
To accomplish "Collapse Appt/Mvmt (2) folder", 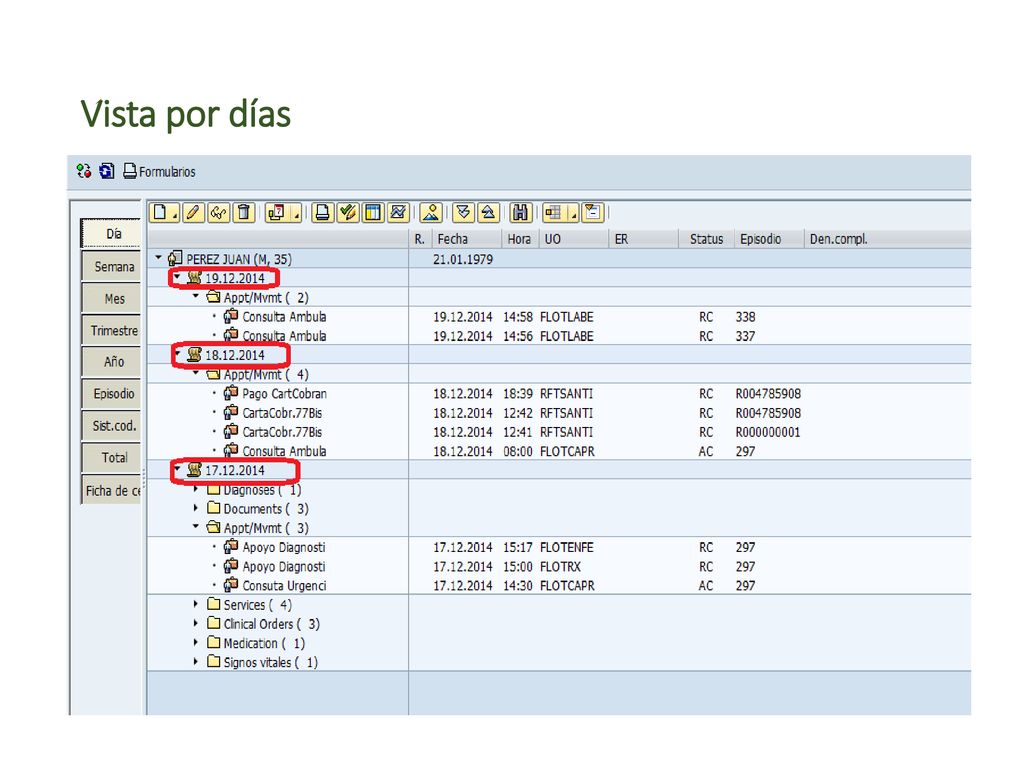I will point(196,296).
